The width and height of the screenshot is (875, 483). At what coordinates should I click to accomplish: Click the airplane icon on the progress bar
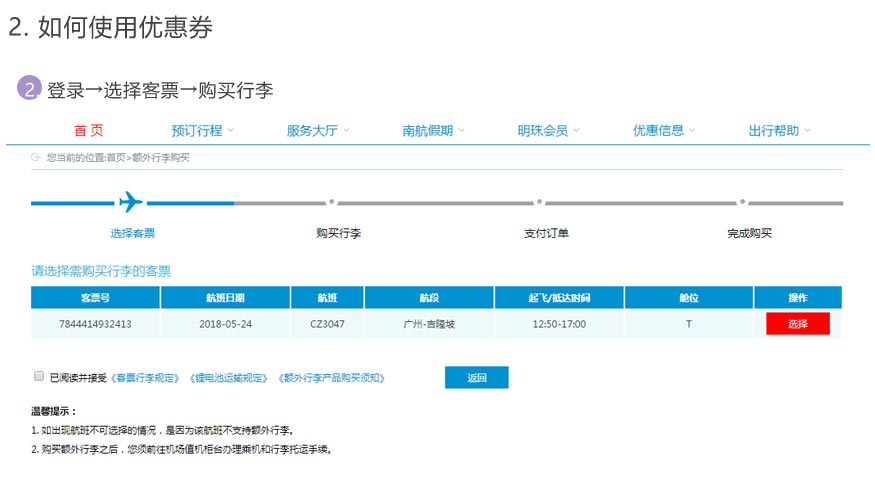coord(130,202)
